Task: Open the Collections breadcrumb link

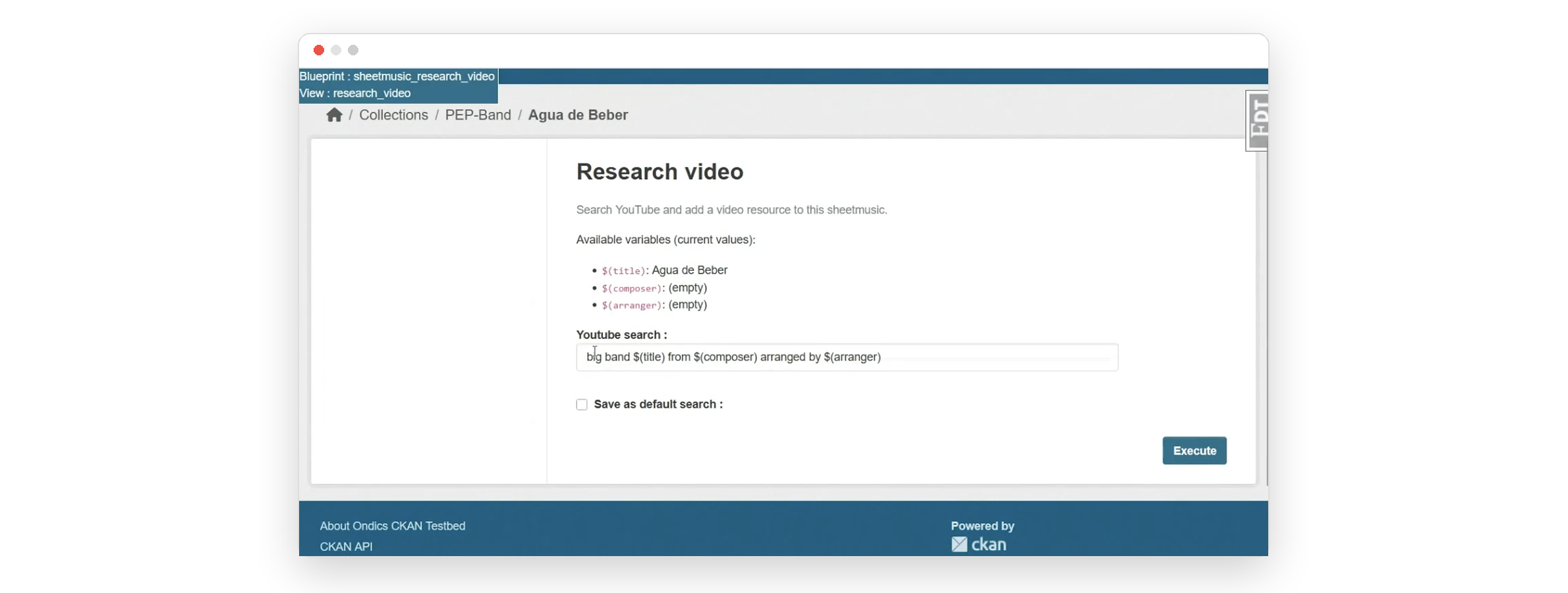Action: tap(393, 115)
